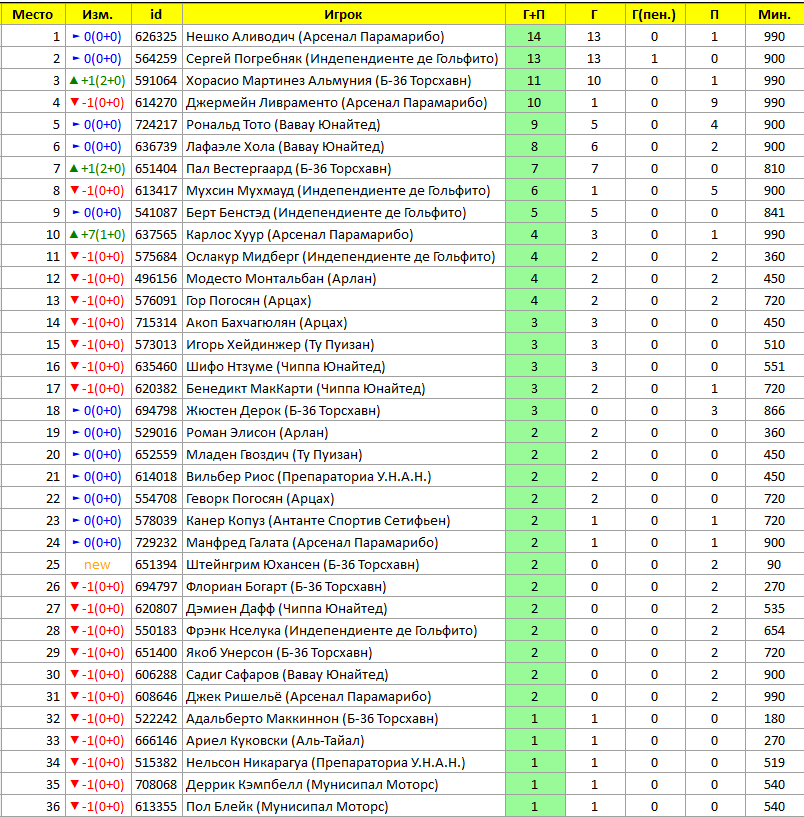The width and height of the screenshot is (804, 817).
Task: Click Бенедикт МакКарти player name
Action: pyautogui.click(x=306, y=389)
